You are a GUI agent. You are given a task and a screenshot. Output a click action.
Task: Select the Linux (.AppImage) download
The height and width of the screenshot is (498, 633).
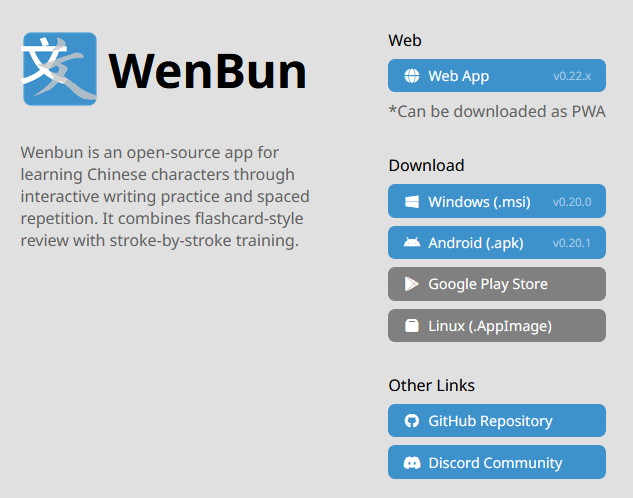[x=497, y=326]
